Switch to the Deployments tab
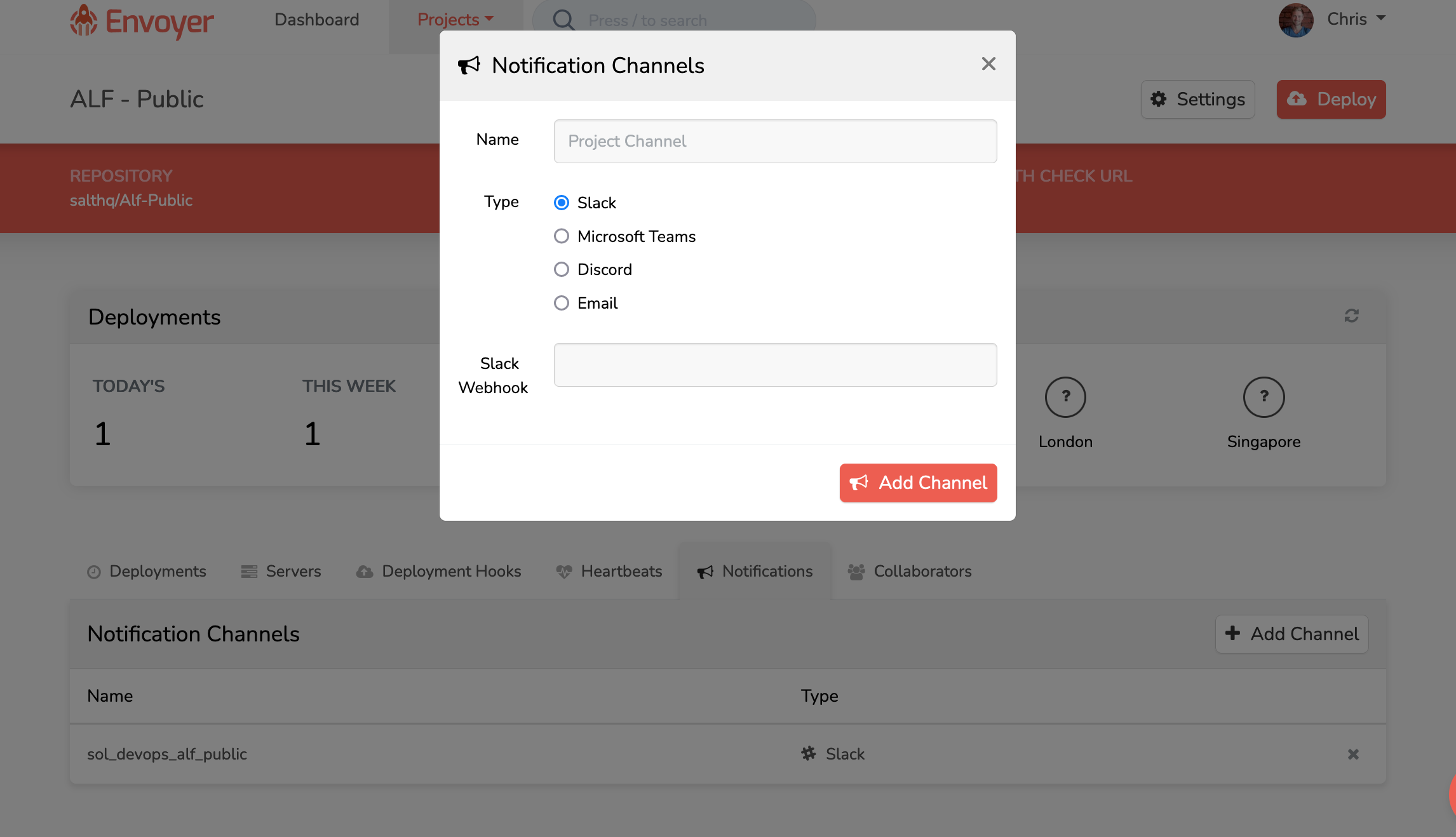1456x837 pixels. tap(147, 571)
